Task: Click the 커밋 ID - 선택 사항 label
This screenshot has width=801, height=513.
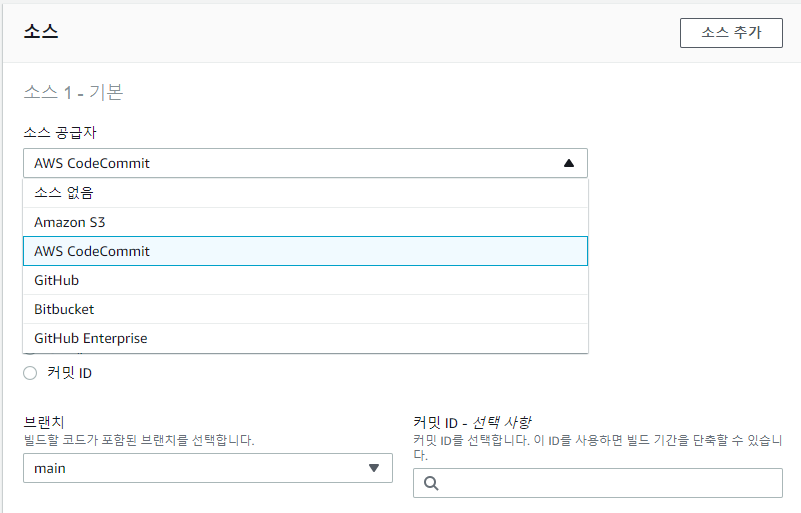Action: 472,423
